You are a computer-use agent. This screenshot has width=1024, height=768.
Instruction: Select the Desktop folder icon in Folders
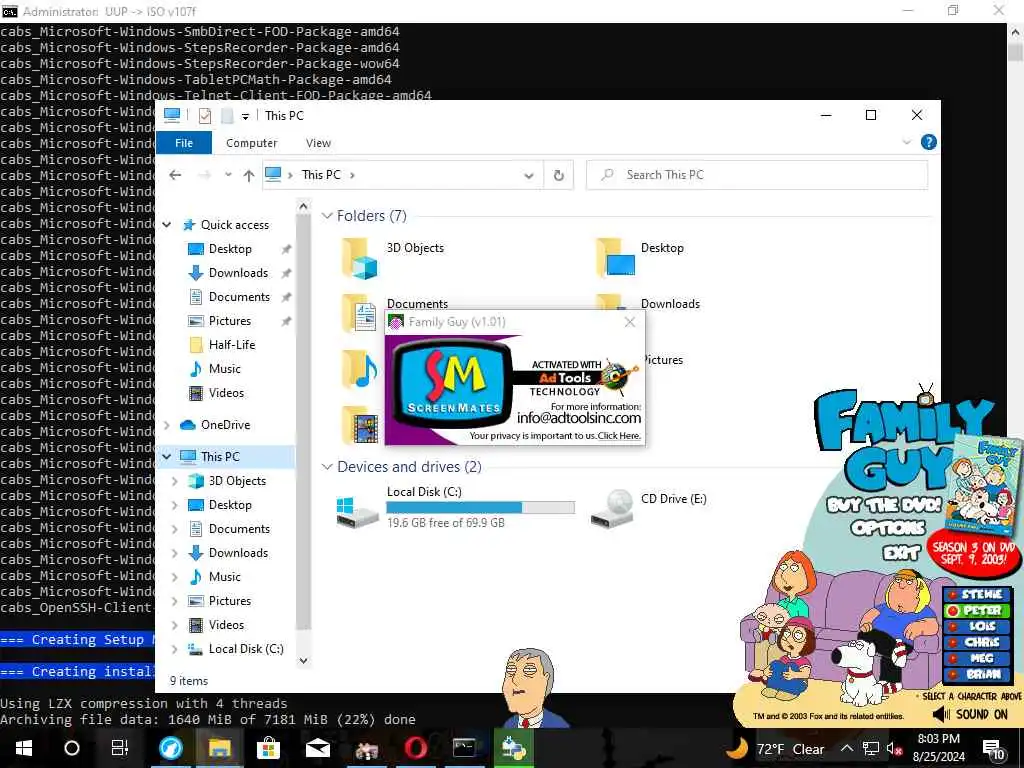[x=615, y=257]
